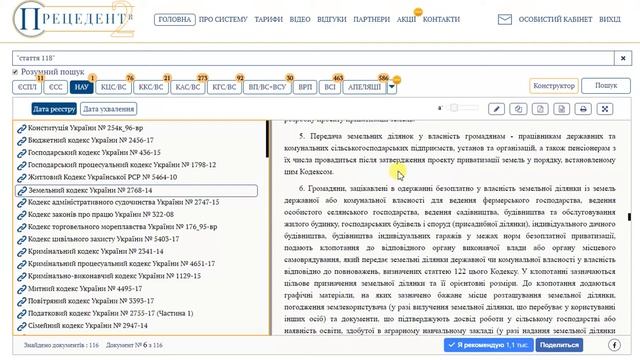The width and height of the screenshot is (640, 360).
Task: Click link icon beside Конституція України
Action: tap(21, 129)
